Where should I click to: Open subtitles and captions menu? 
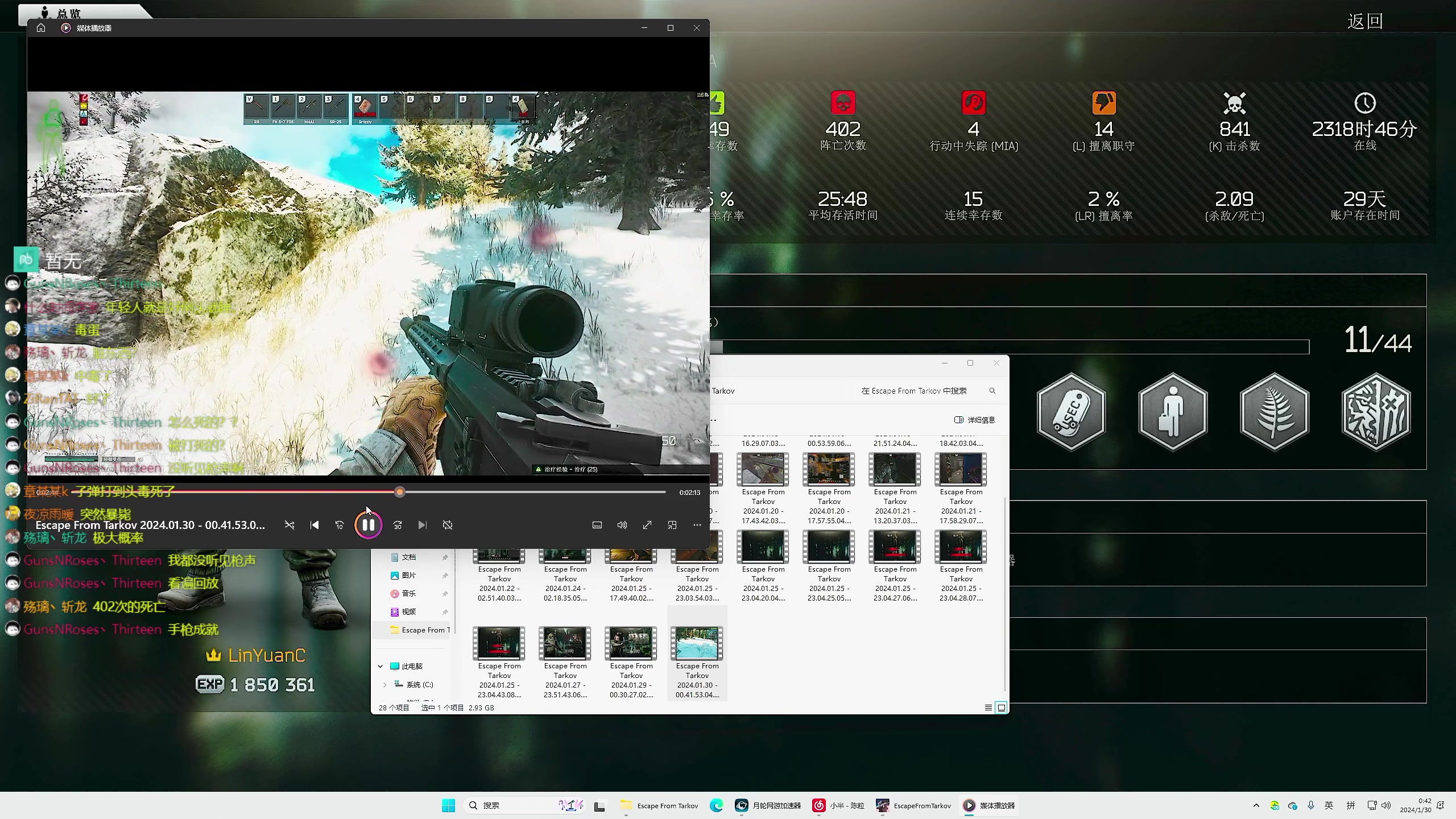pos(597,525)
